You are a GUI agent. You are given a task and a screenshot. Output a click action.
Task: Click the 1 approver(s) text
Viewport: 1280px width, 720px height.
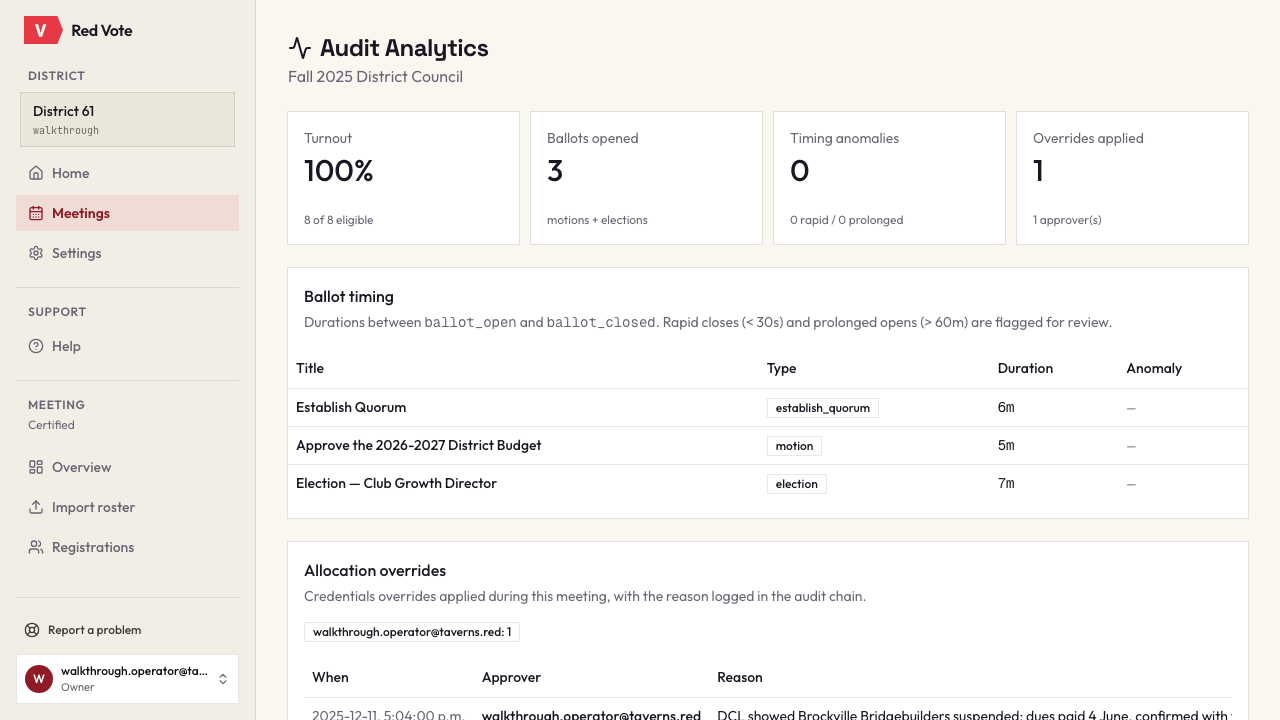coord(1067,220)
